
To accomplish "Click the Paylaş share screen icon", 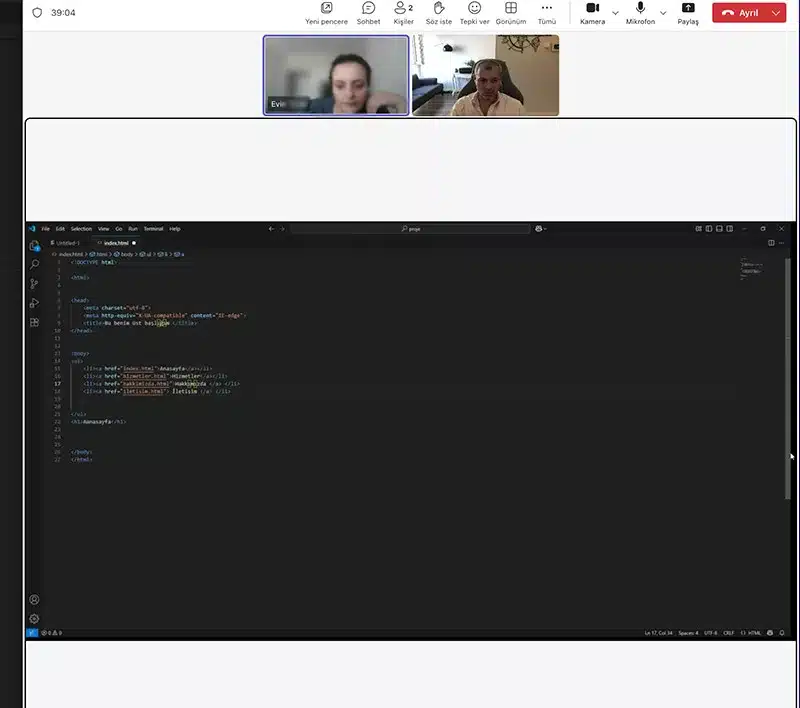I will [688, 13].
